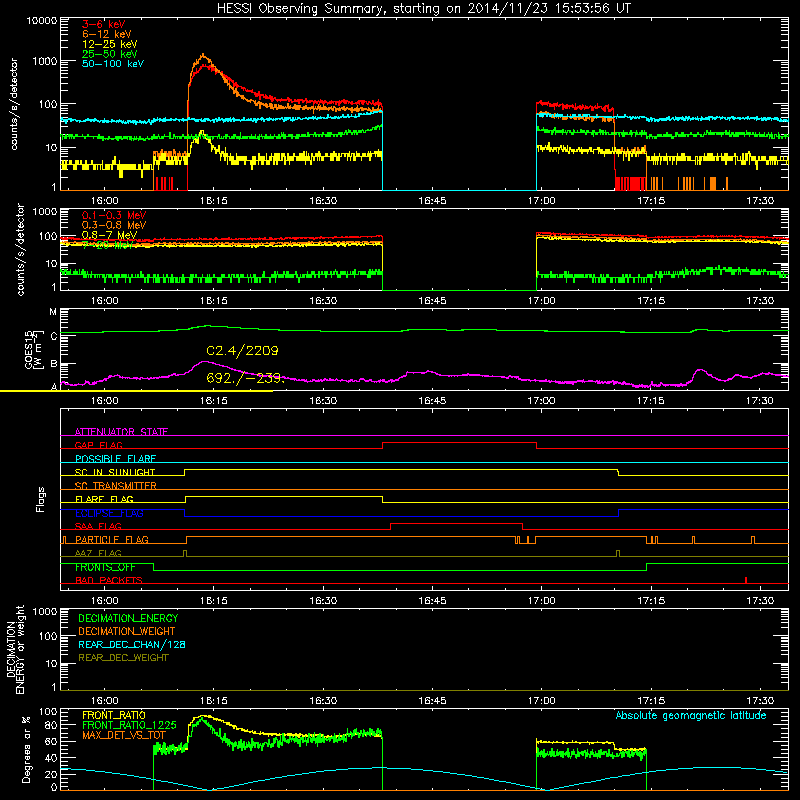
Task: Click the Absolute geomagnetic latitude label
Action: (x=691, y=715)
